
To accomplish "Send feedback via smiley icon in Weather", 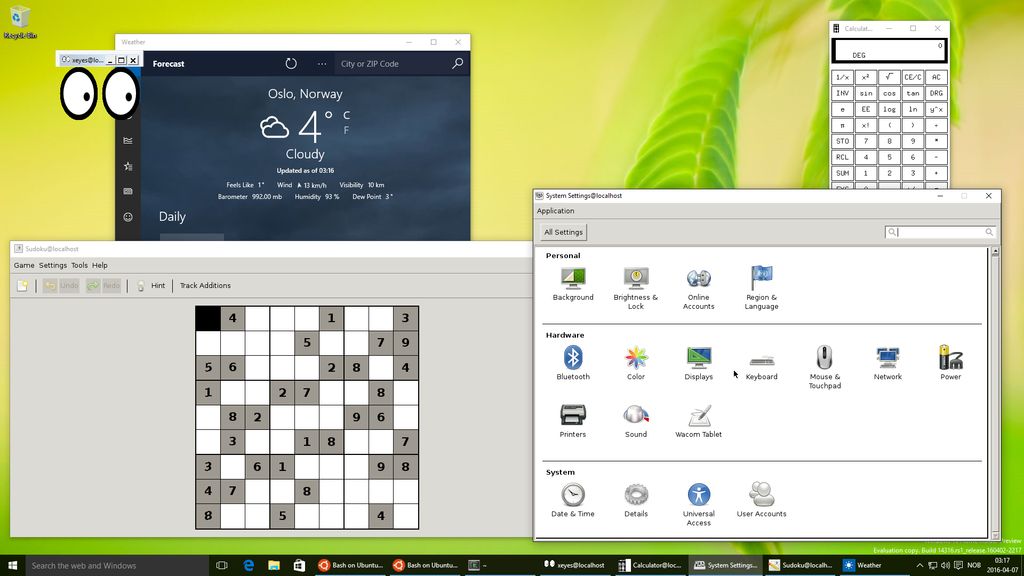I will pos(127,216).
